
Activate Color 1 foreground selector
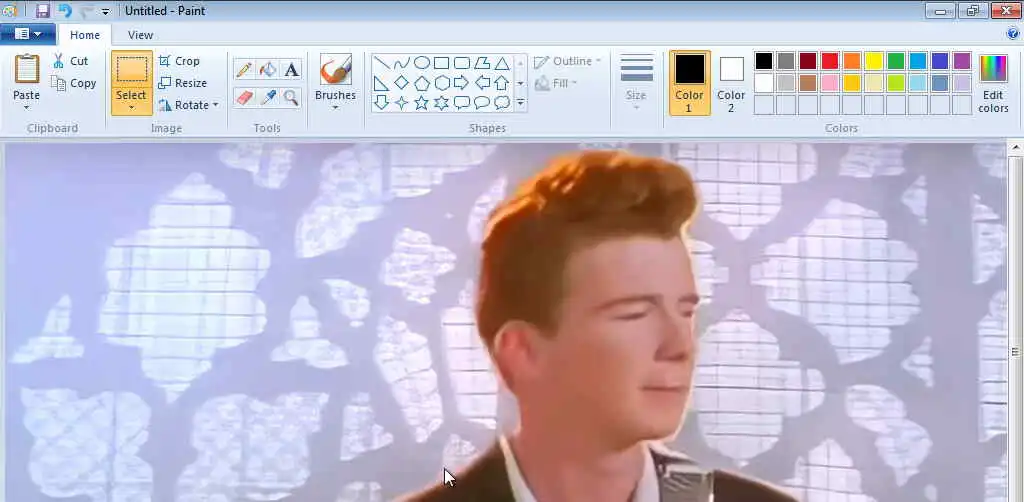[x=690, y=83]
